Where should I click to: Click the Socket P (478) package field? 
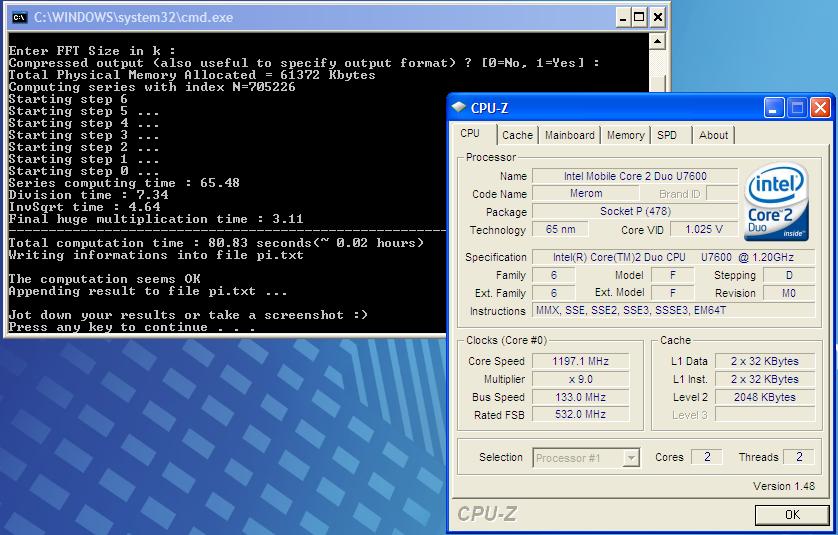tap(635, 211)
